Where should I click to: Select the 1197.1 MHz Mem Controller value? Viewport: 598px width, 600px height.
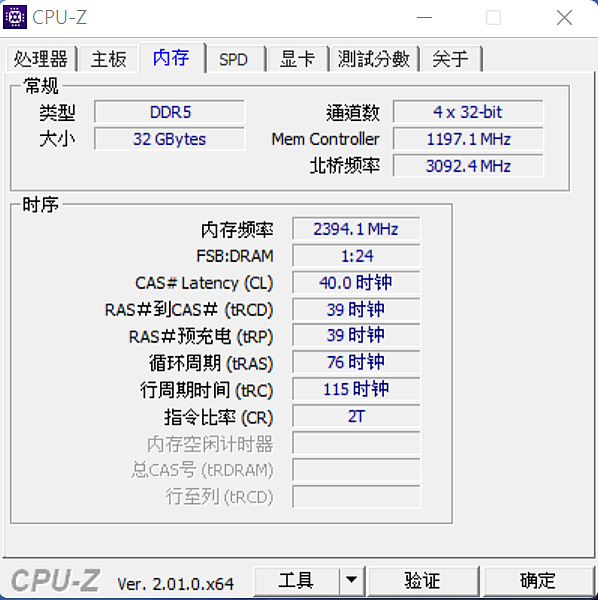point(468,139)
